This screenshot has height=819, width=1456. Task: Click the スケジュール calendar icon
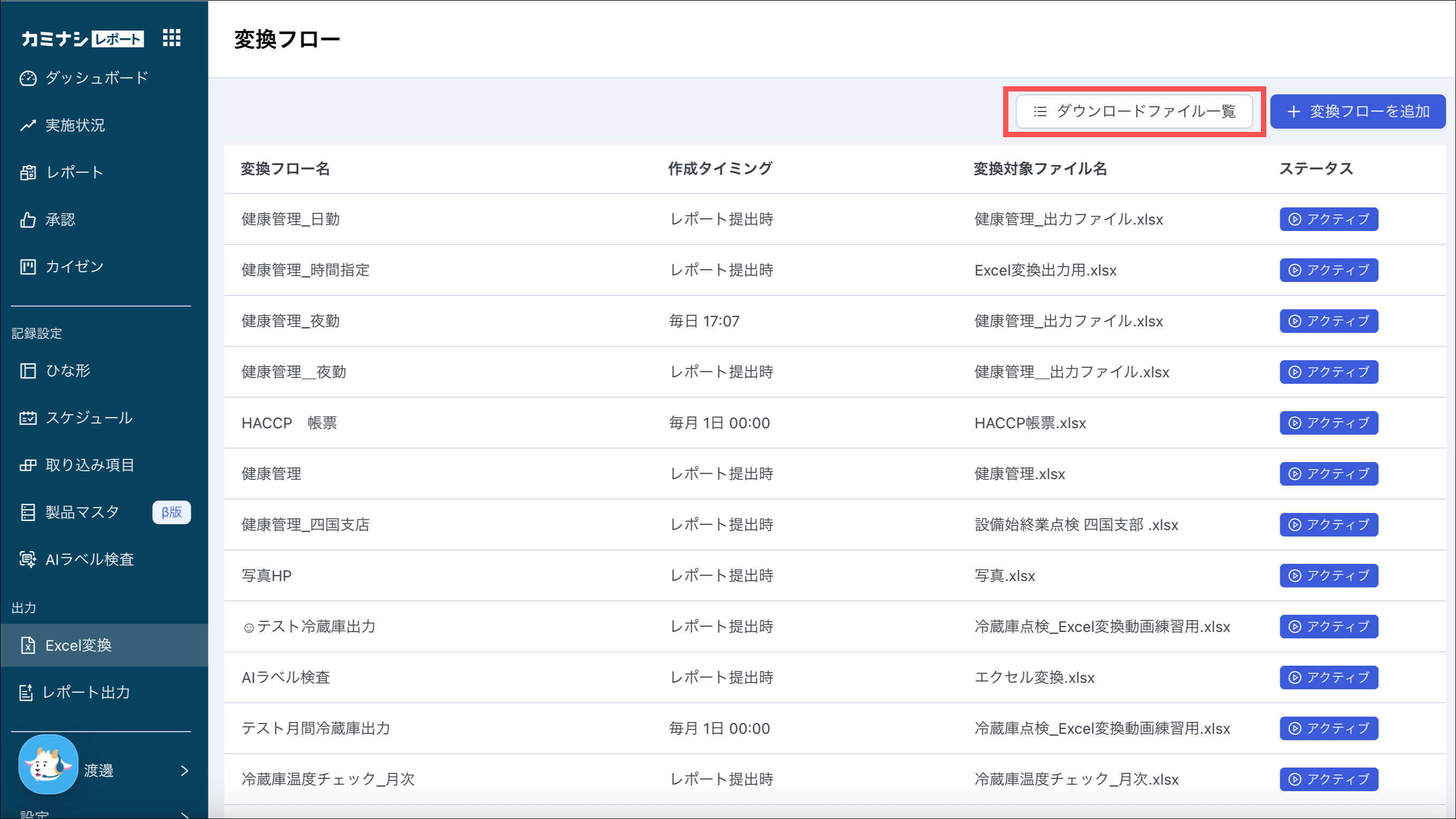point(28,418)
